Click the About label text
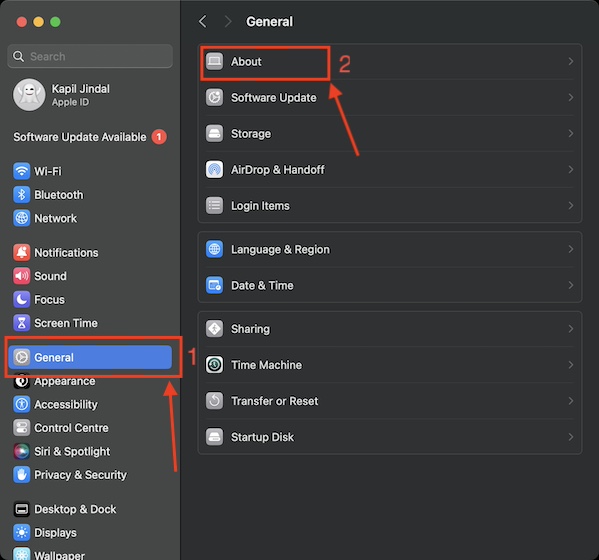This screenshot has width=599, height=560. [x=246, y=62]
